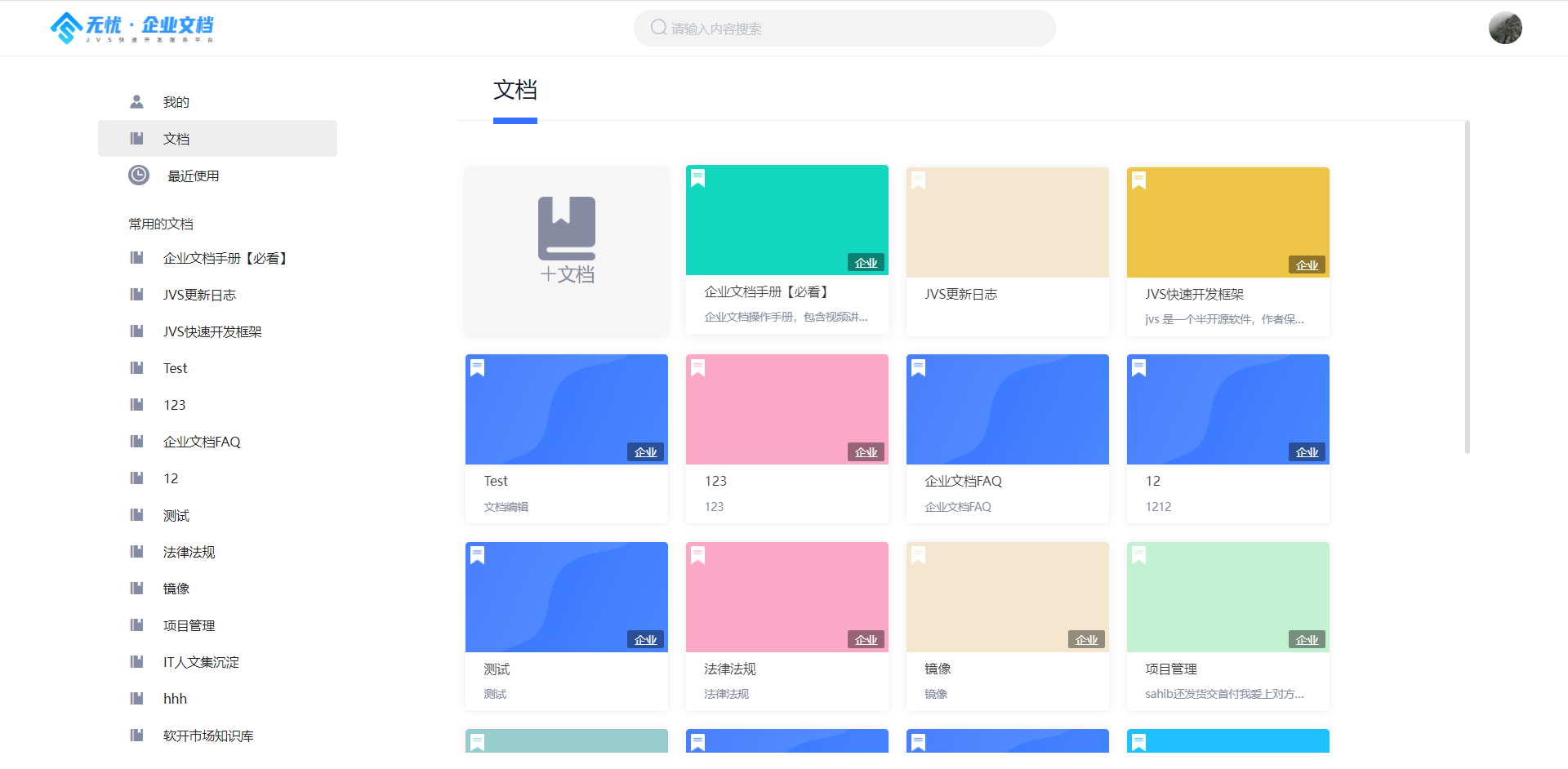Open IT人文集沉淀 from the sidebar list

201,662
